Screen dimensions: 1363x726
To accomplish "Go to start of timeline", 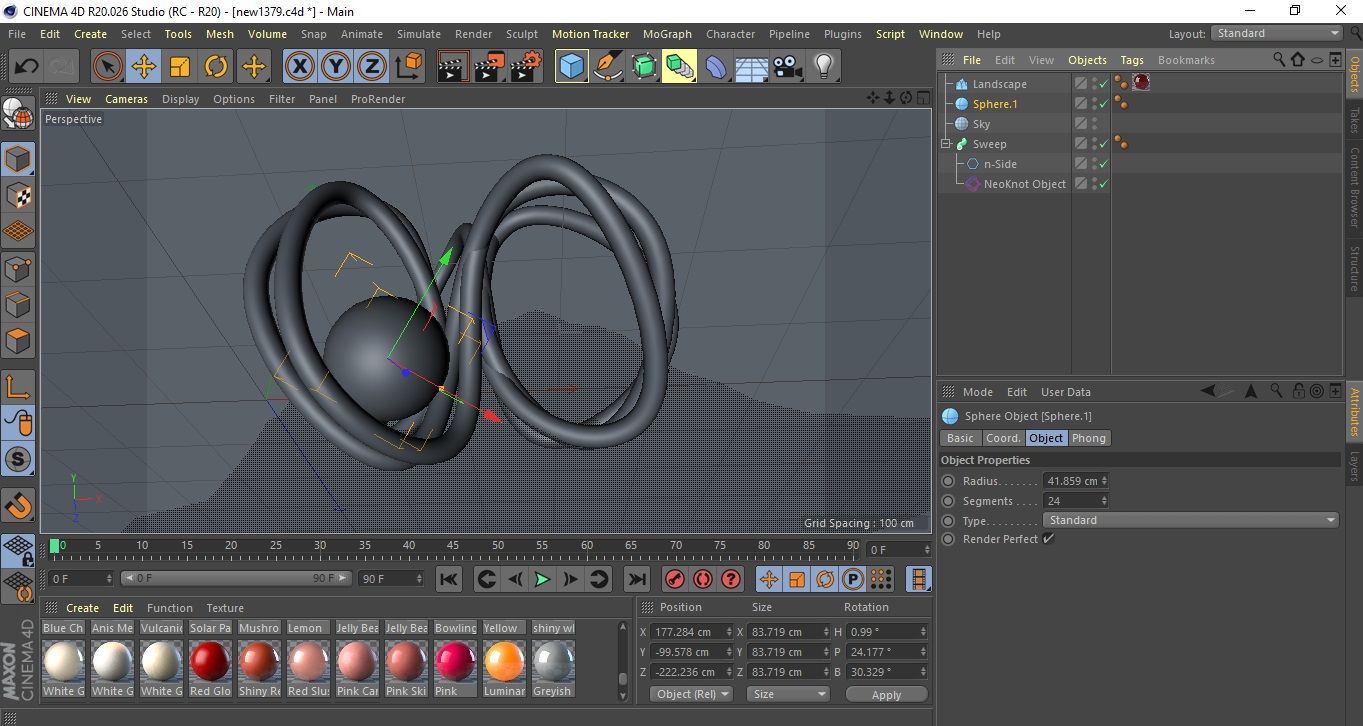I will (449, 579).
